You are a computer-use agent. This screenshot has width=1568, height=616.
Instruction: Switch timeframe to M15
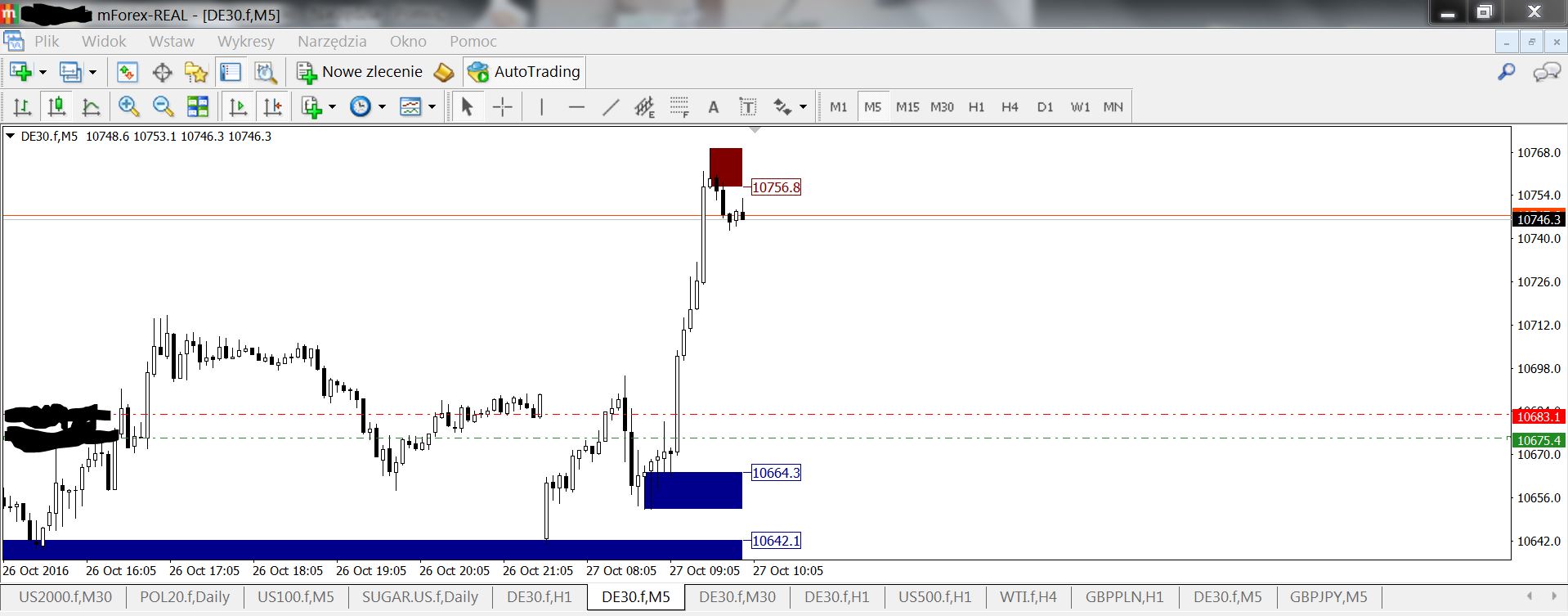click(907, 106)
